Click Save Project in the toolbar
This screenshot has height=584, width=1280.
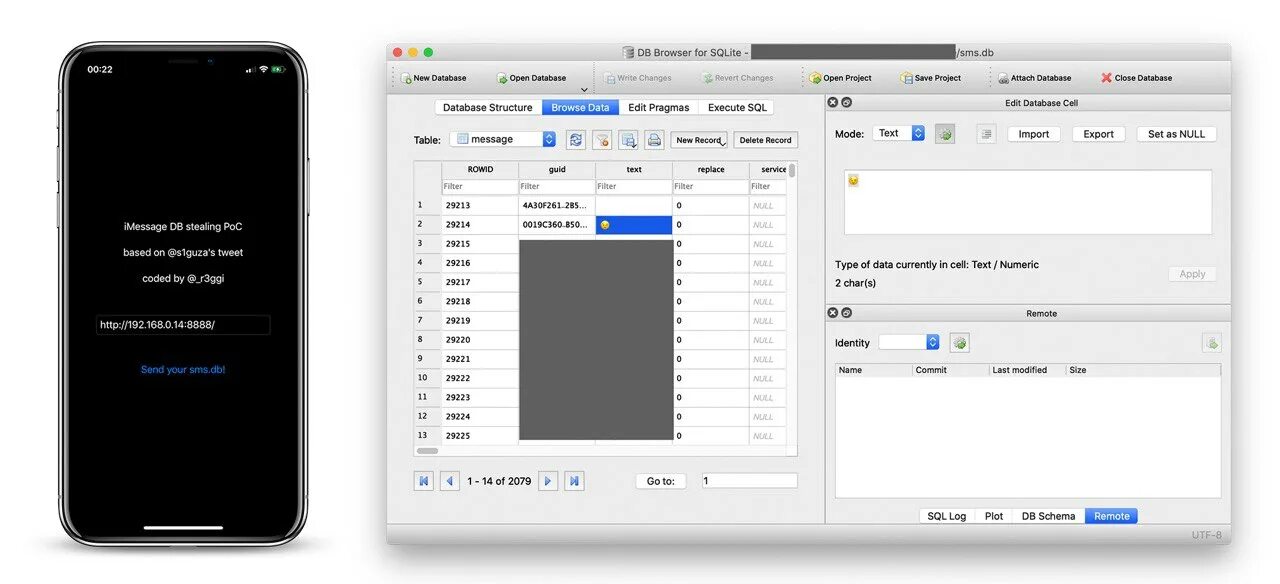point(930,78)
